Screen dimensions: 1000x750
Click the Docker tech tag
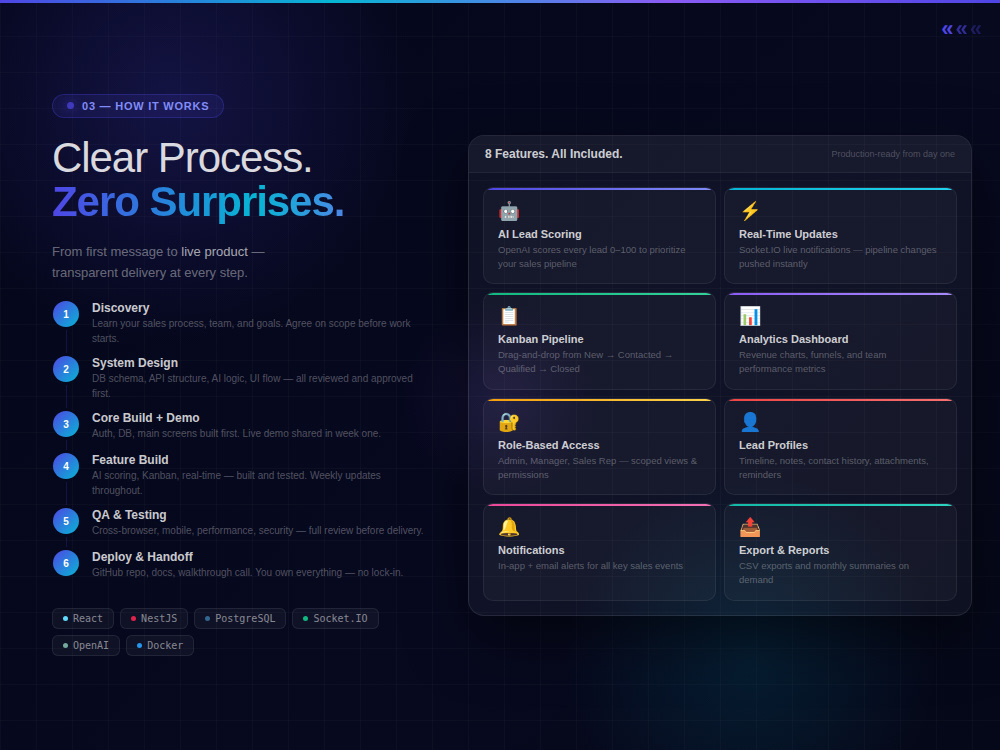[159, 645]
